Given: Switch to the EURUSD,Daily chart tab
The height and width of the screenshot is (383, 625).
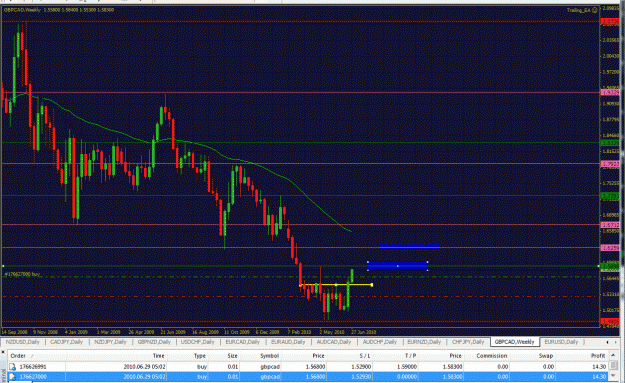Looking at the screenshot, I should pyautogui.click(x=561, y=342).
